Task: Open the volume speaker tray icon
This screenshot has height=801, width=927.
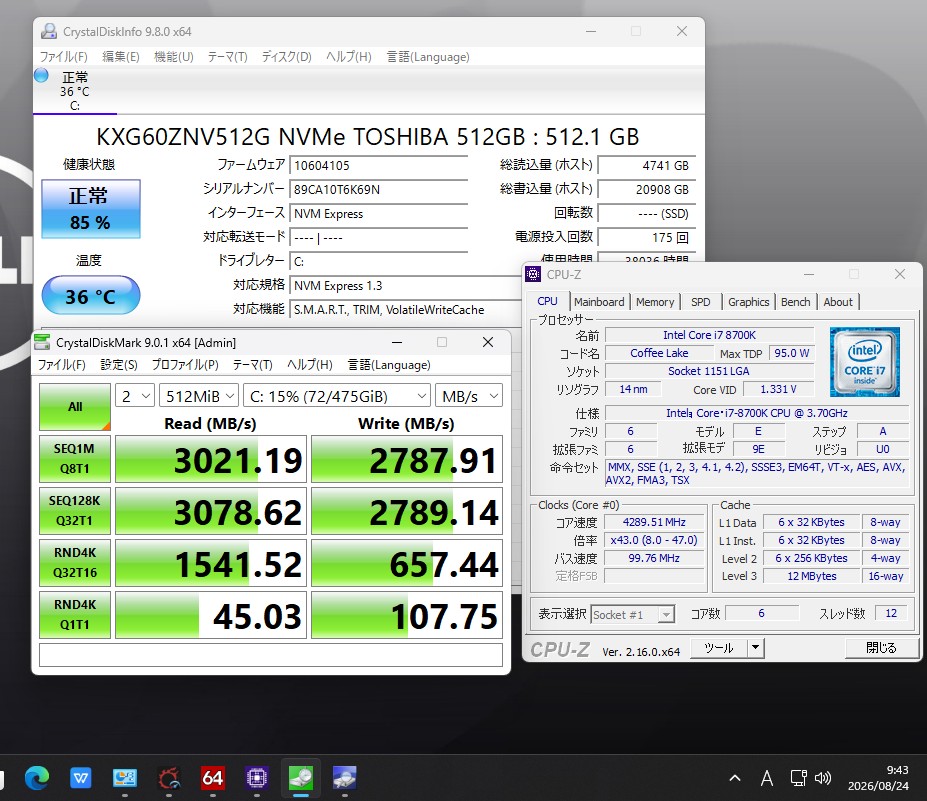Action: coord(823,778)
